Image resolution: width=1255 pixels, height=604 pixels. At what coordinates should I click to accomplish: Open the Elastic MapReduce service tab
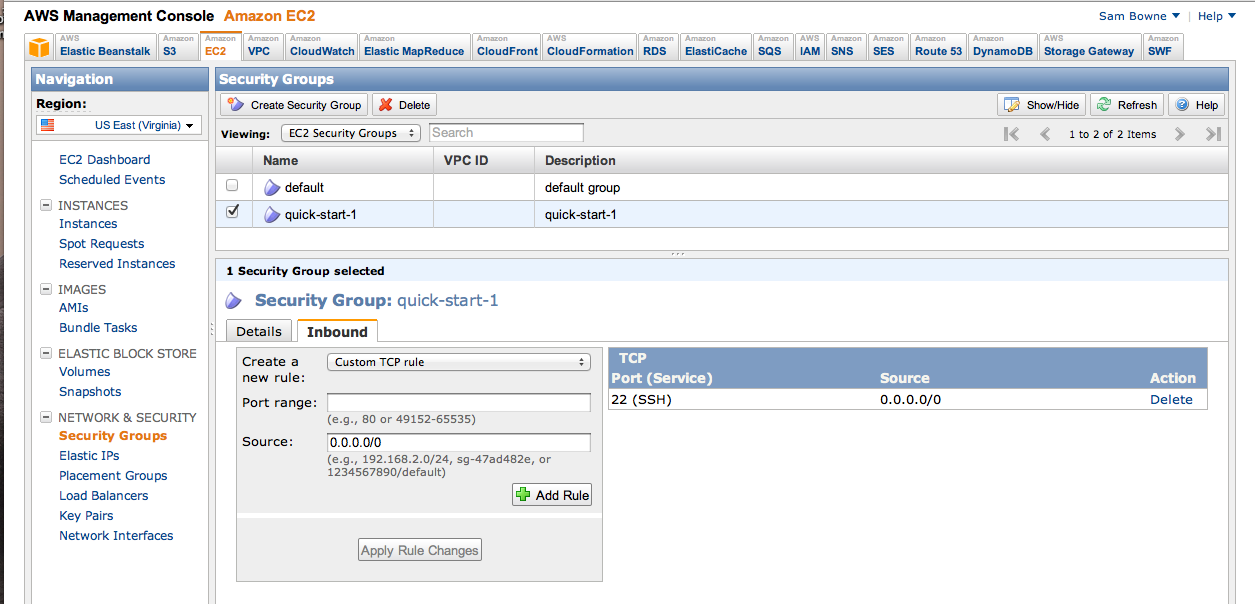pyautogui.click(x=414, y=47)
